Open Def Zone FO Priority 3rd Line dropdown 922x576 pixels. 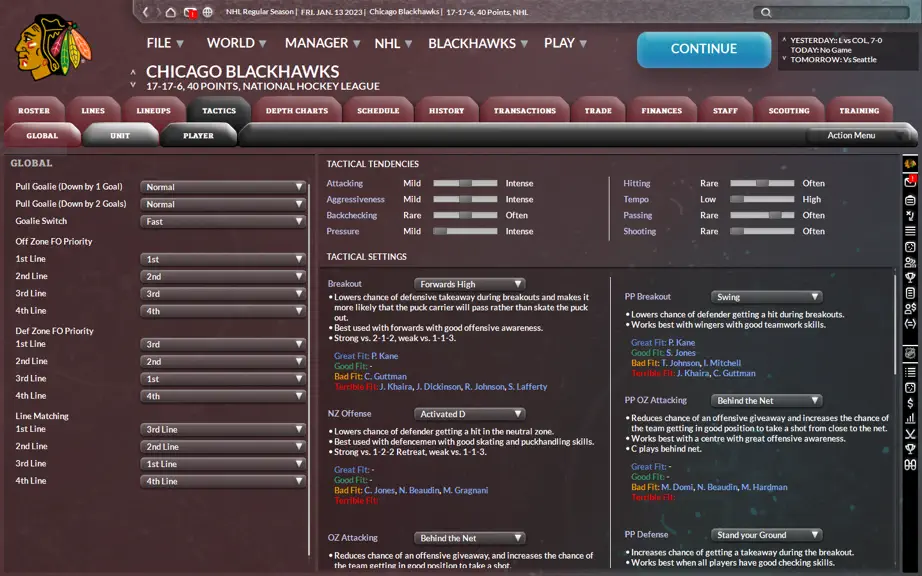point(223,379)
